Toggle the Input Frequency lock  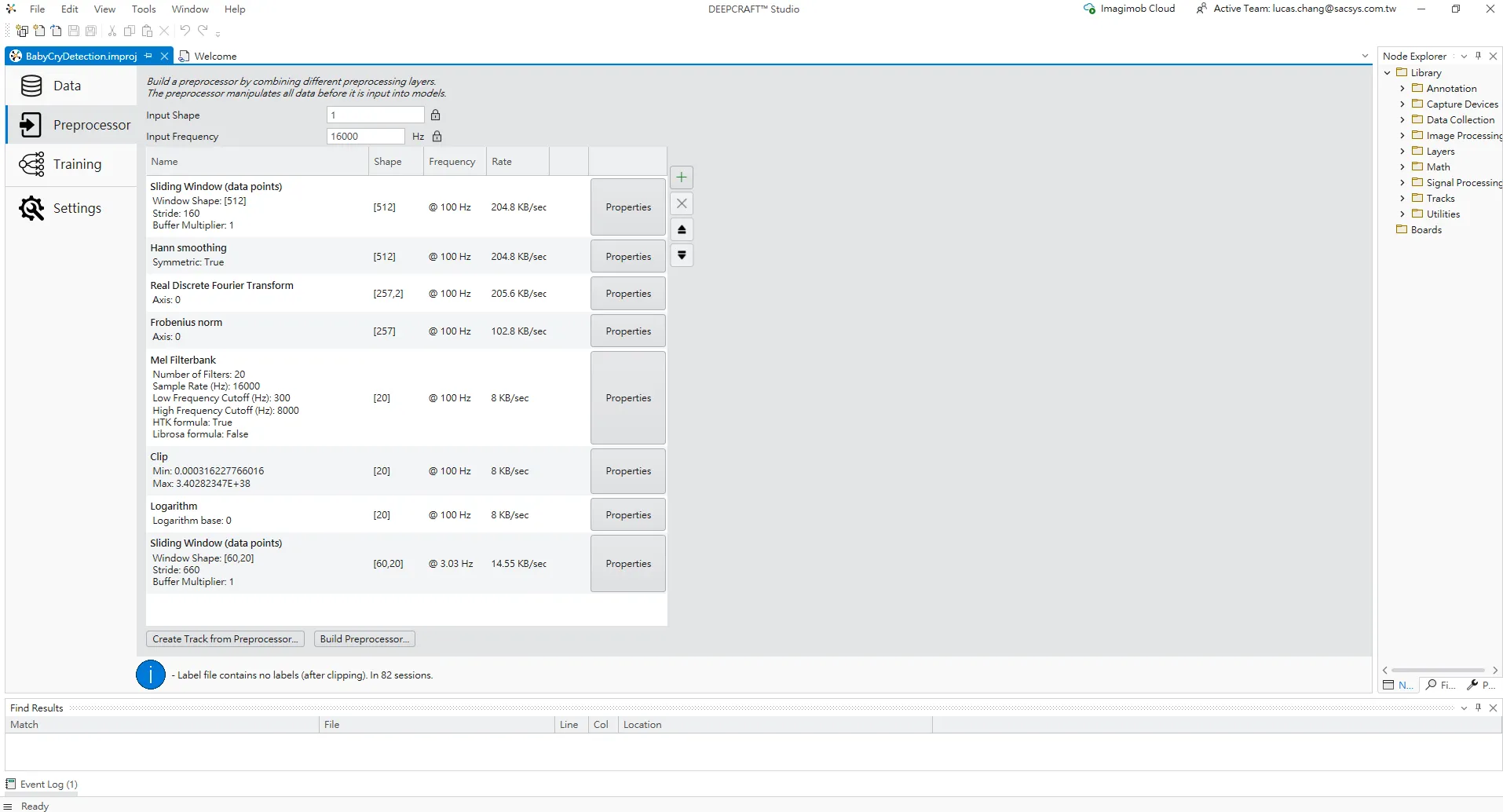click(437, 137)
